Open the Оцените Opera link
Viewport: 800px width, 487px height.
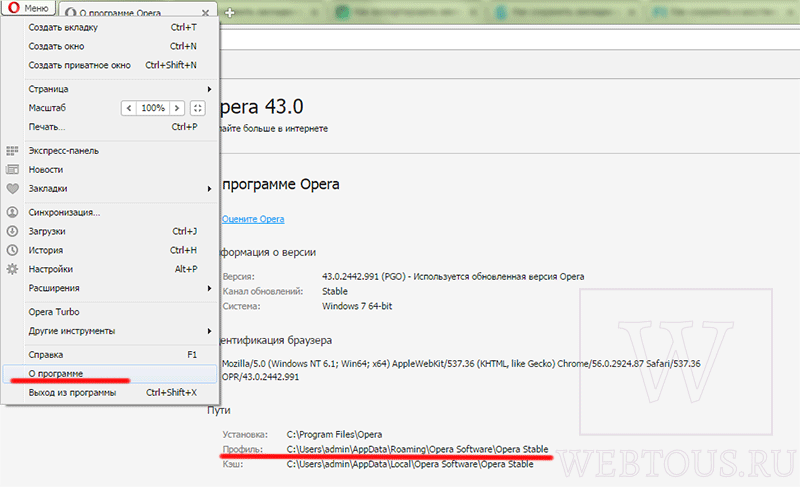[x=253, y=219]
